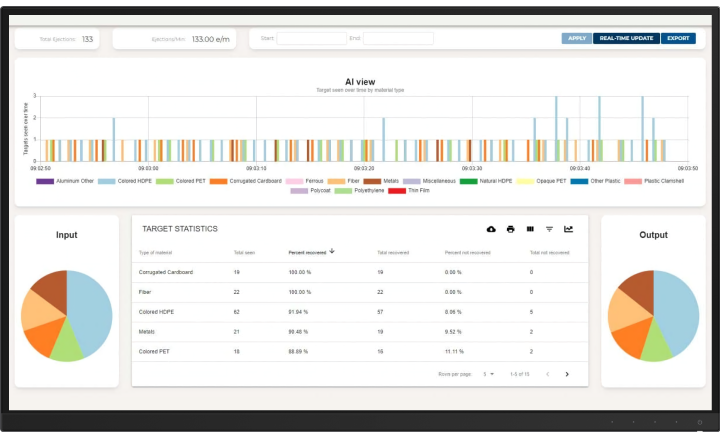Print the target statistics table
The height and width of the screenshot is (432, 720).
click(x=510, y=229)
